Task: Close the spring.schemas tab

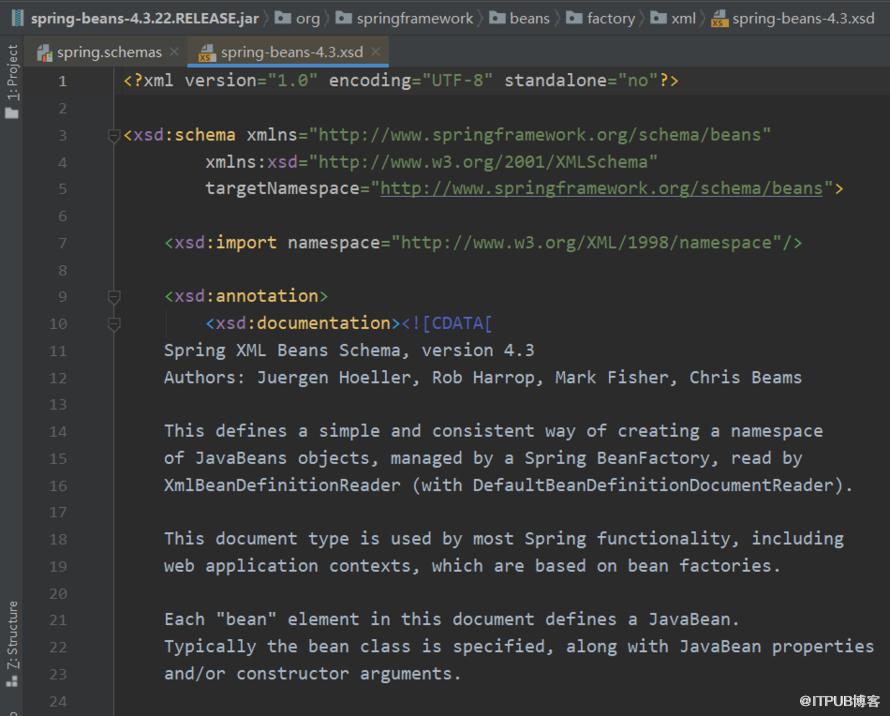Action: coord(174,52)
